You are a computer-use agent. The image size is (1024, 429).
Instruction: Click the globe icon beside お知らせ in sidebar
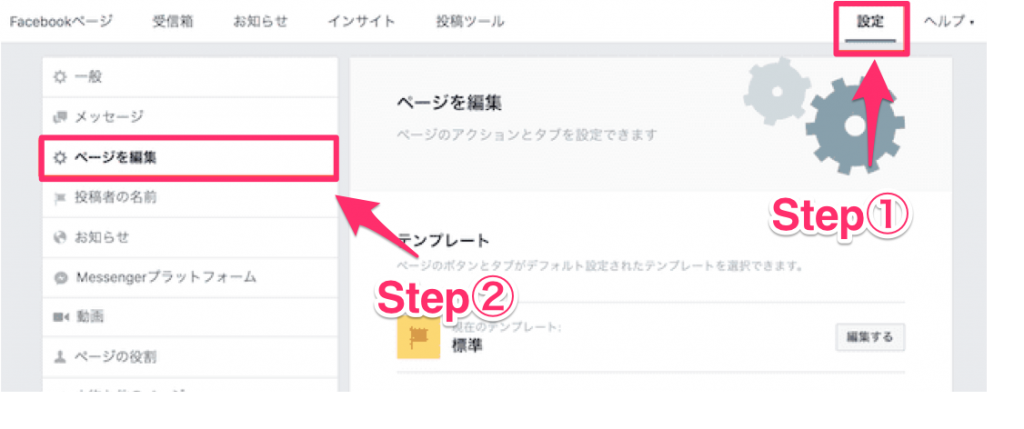[60, 238]
